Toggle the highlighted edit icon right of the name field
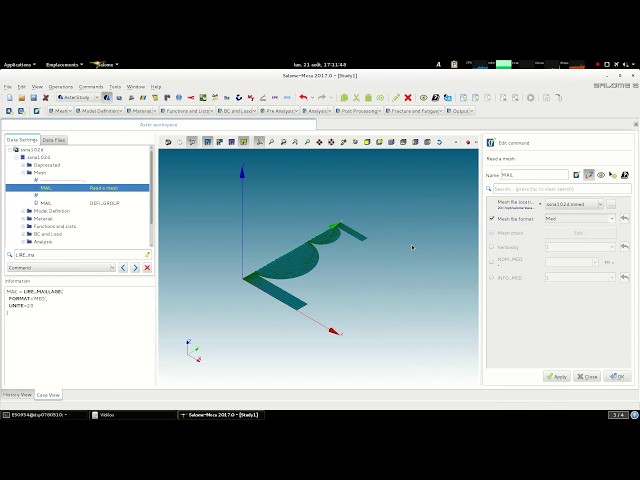 (589, 175)
